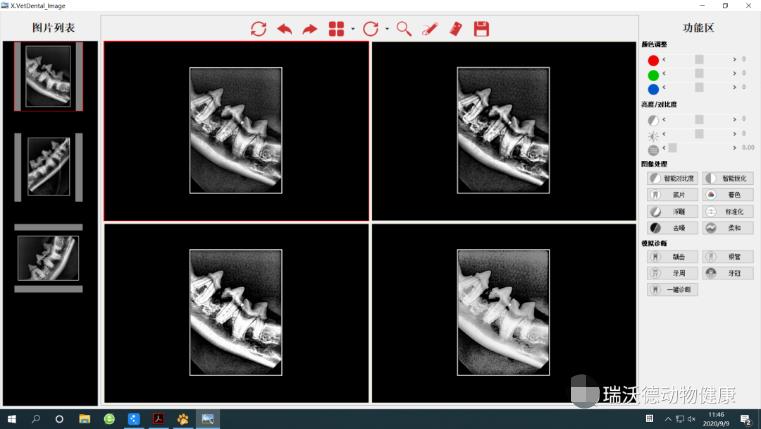
Task: Click the red refresh/reset icon in toolbar
Action: coord(258,29)
